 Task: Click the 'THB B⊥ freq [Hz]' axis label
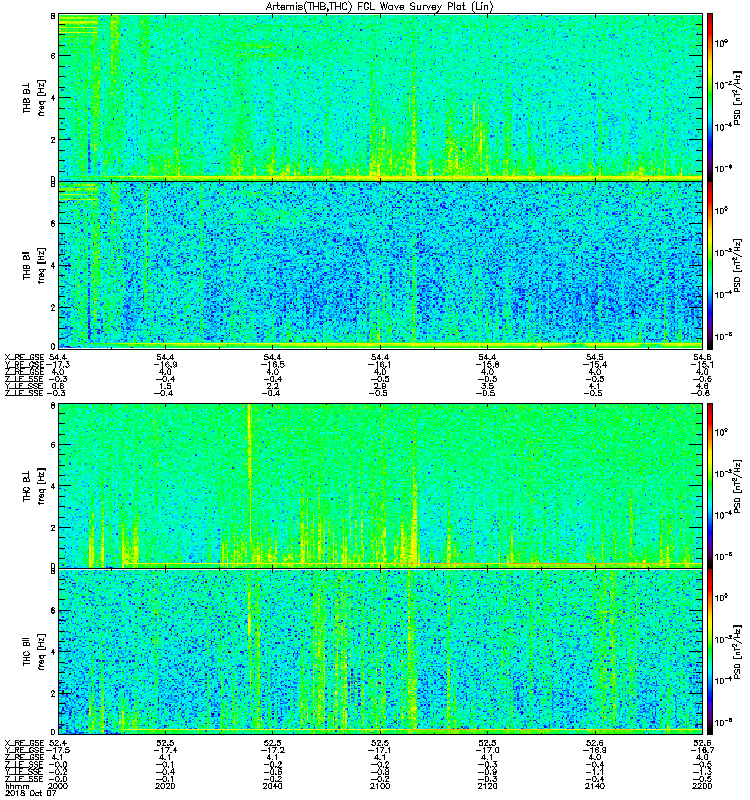(x=34, y=97)
